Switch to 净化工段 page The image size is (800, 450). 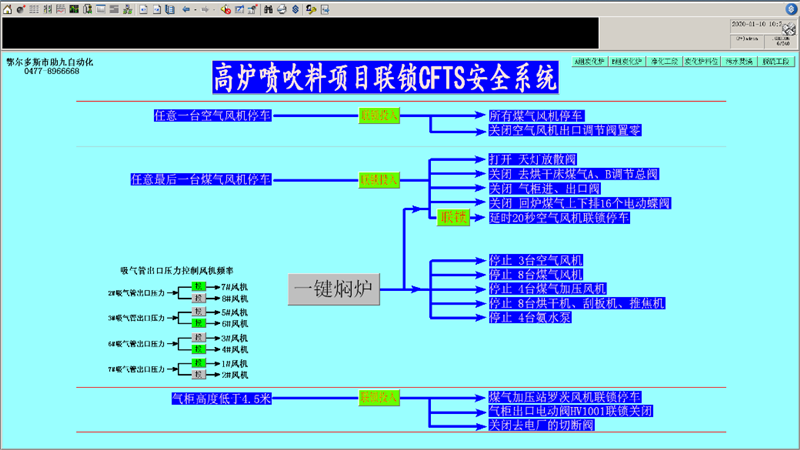point(664,61)
